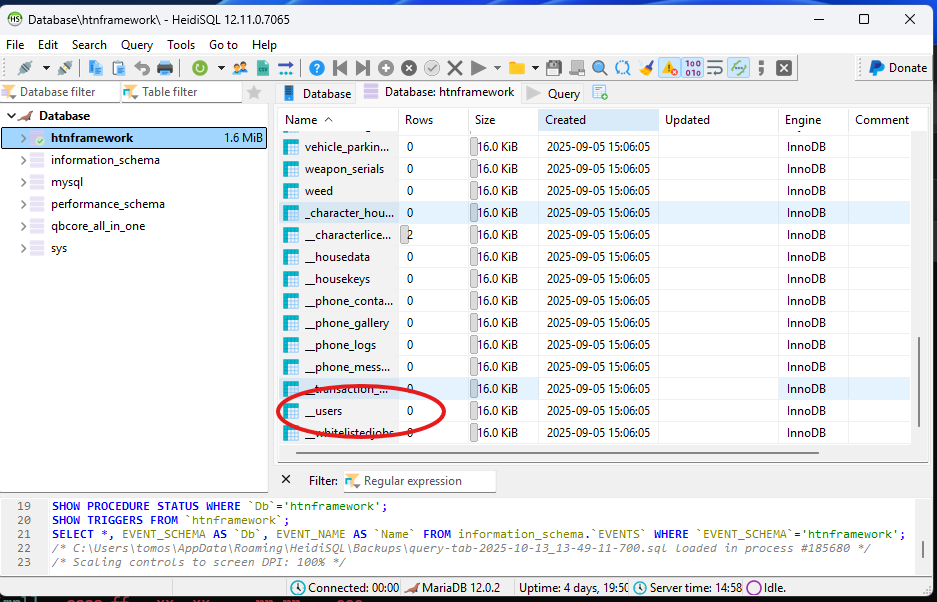Click the broom clean-up icon
This screenshot has height=602, width=937.
646,68
